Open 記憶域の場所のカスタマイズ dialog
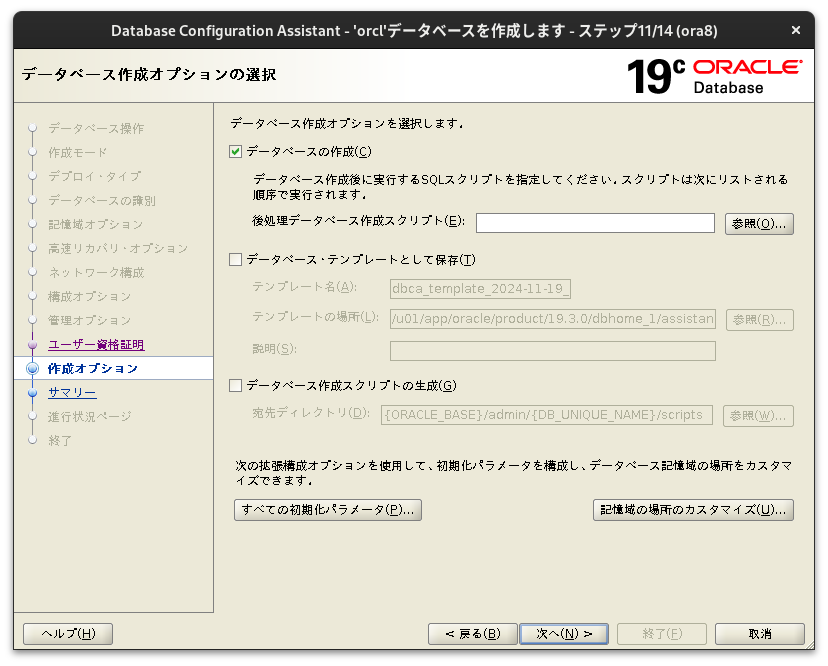This screenshot has height=666, width=828. (x=693, y=509)
